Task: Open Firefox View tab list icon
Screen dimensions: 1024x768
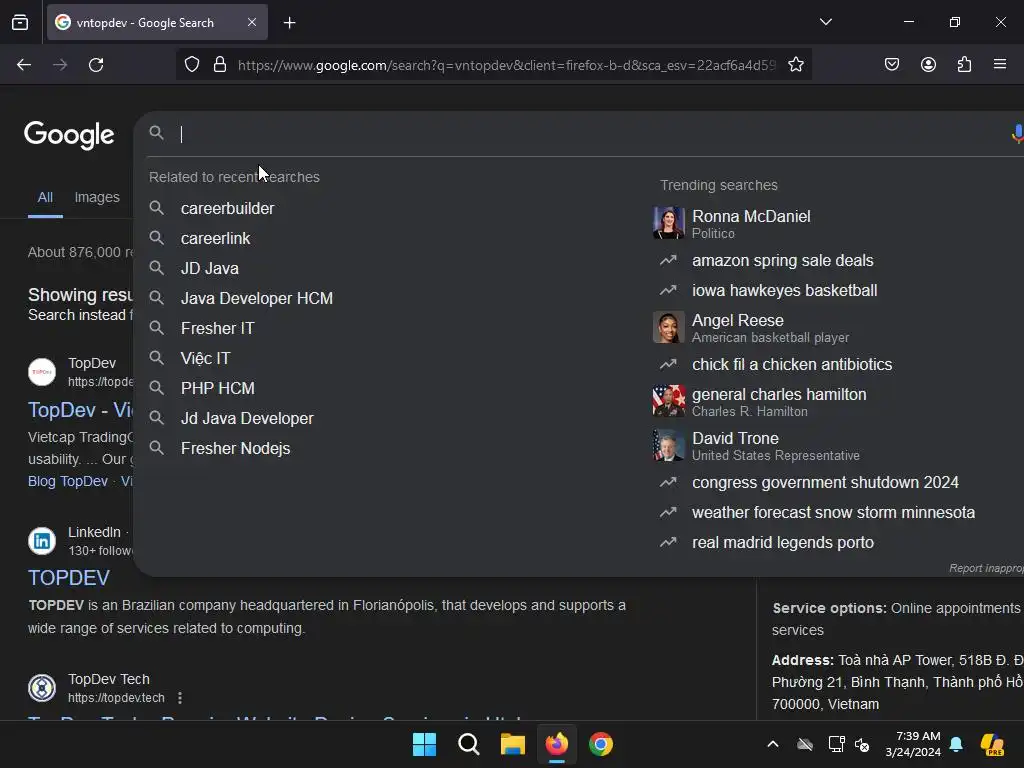Action: pos(20,22)
